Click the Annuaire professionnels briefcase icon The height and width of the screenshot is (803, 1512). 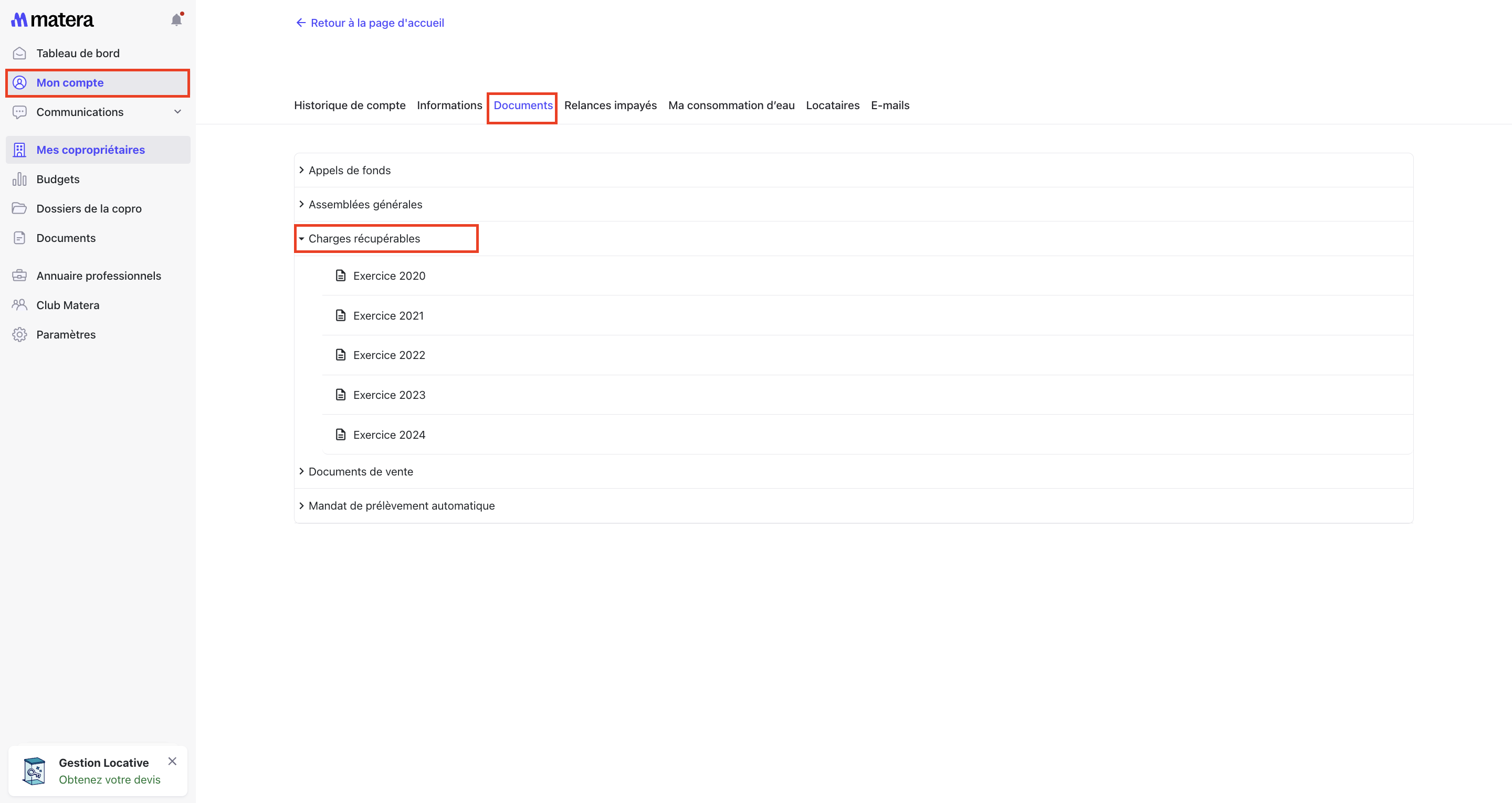pos(19,276)
